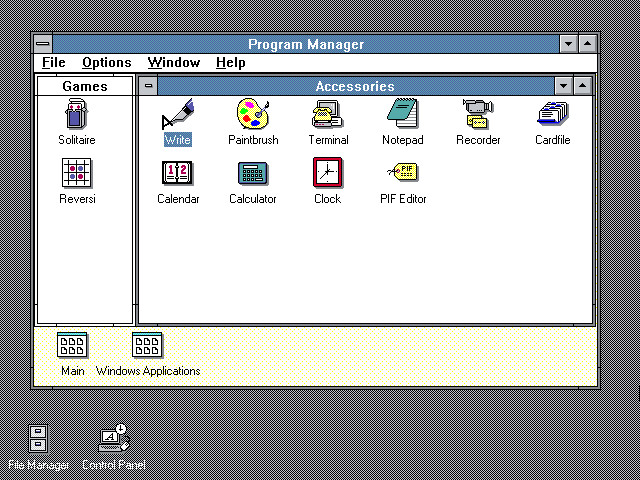Select the Write pen icon

[178, 114]
